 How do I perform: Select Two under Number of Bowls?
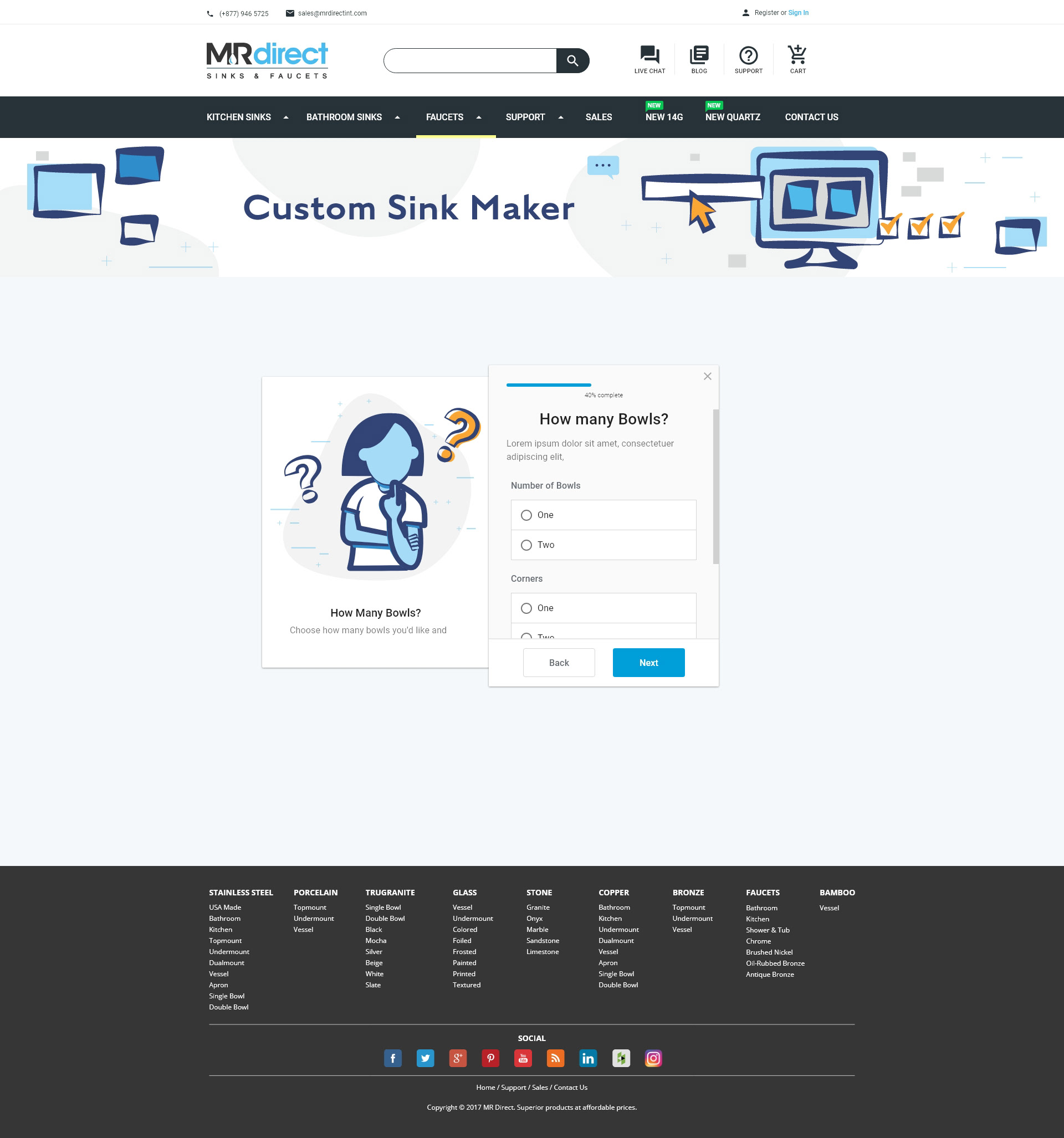click(603, 545)
